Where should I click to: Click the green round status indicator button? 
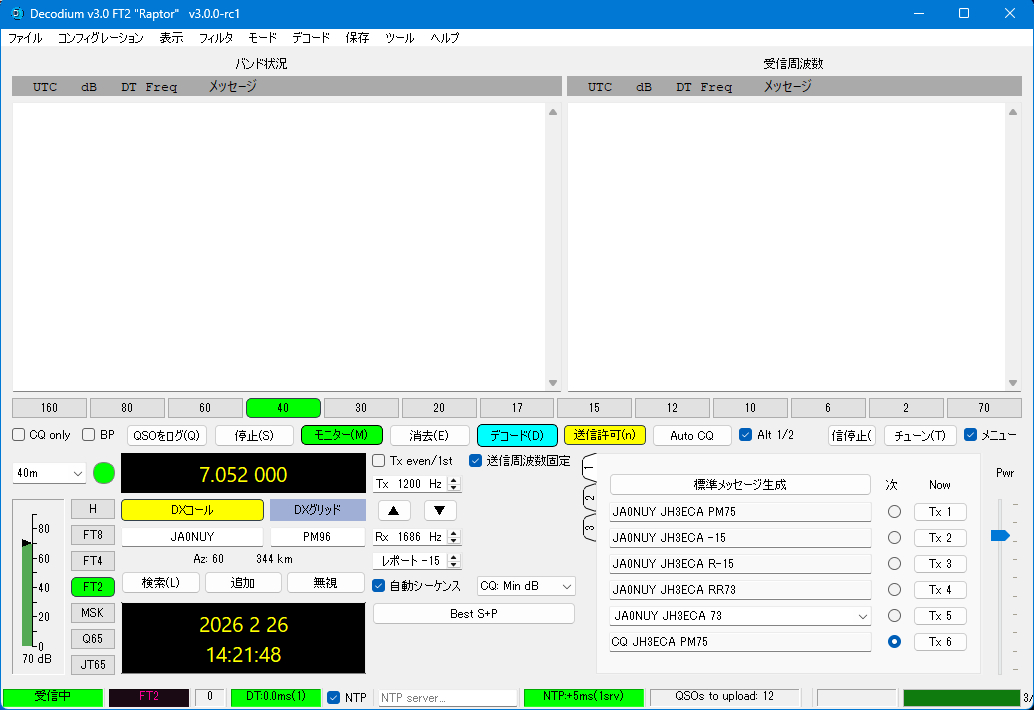pos(104,473)
